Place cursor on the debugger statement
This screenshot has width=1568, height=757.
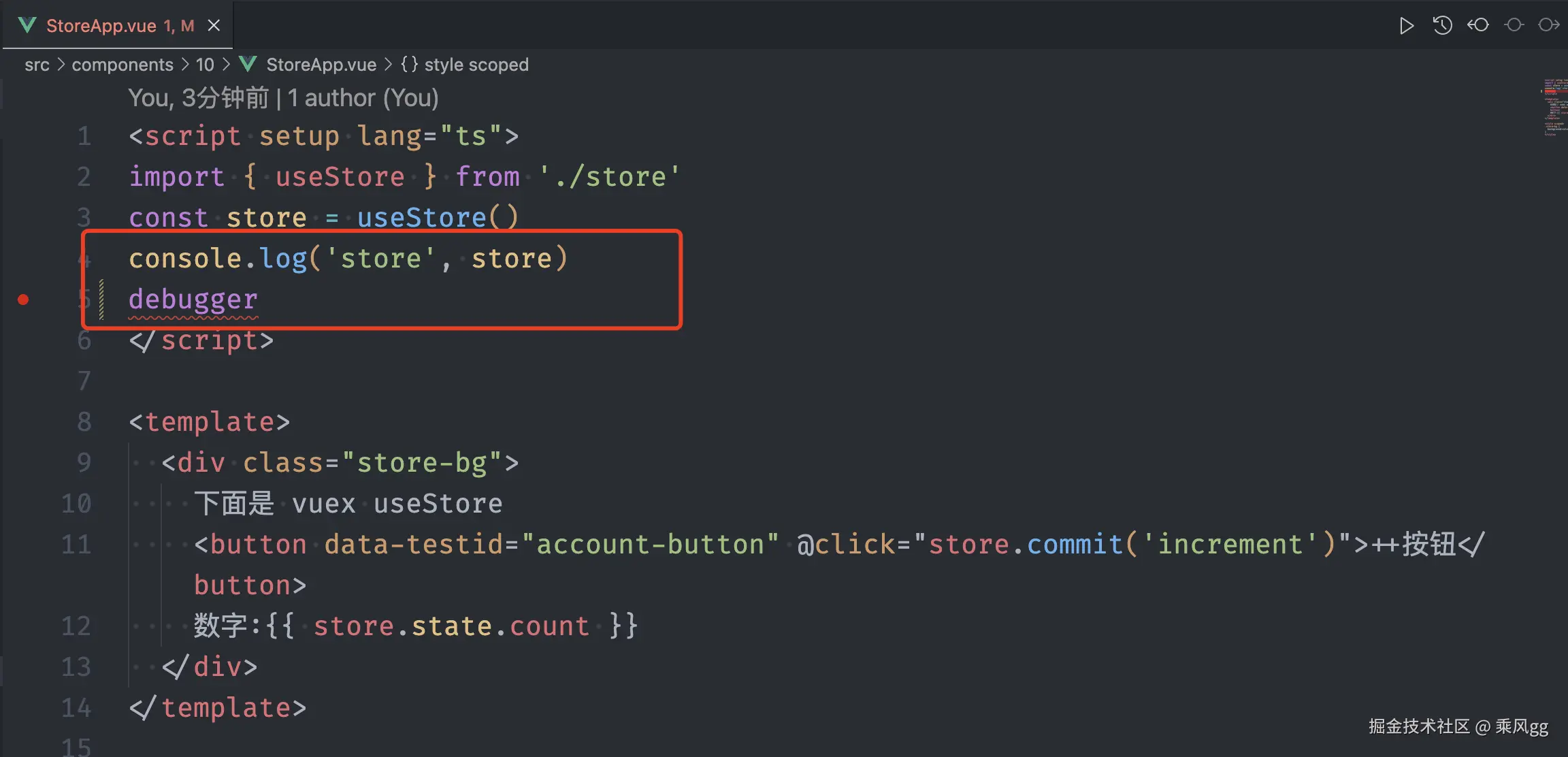[193, 300]
